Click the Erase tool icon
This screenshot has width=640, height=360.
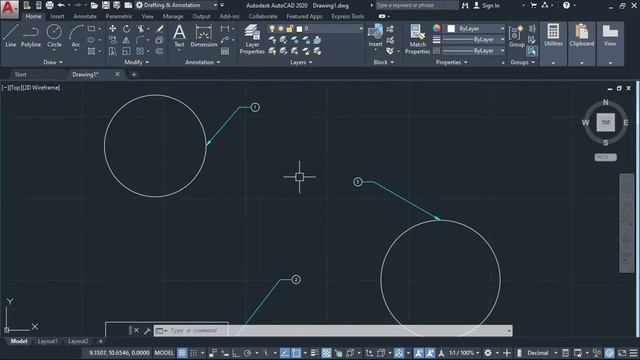pyautogui.click(x=159, y=29)
